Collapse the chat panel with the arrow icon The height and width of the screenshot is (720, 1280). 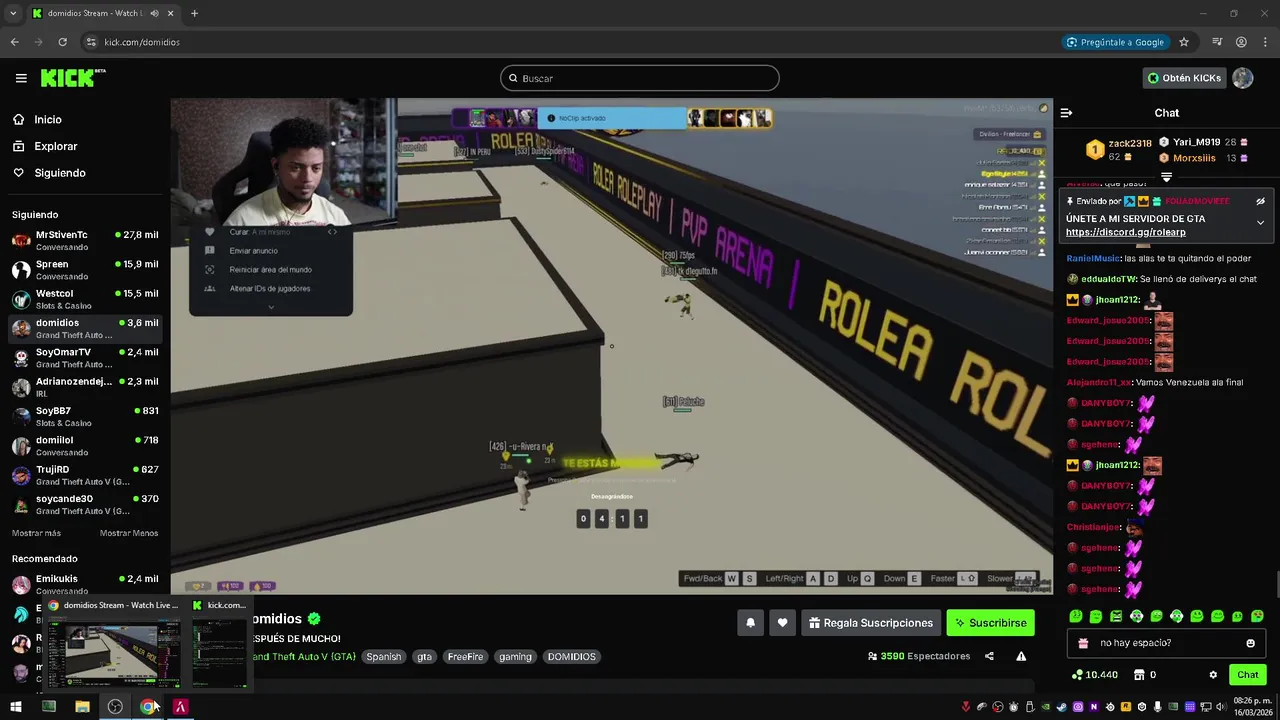1066,113
